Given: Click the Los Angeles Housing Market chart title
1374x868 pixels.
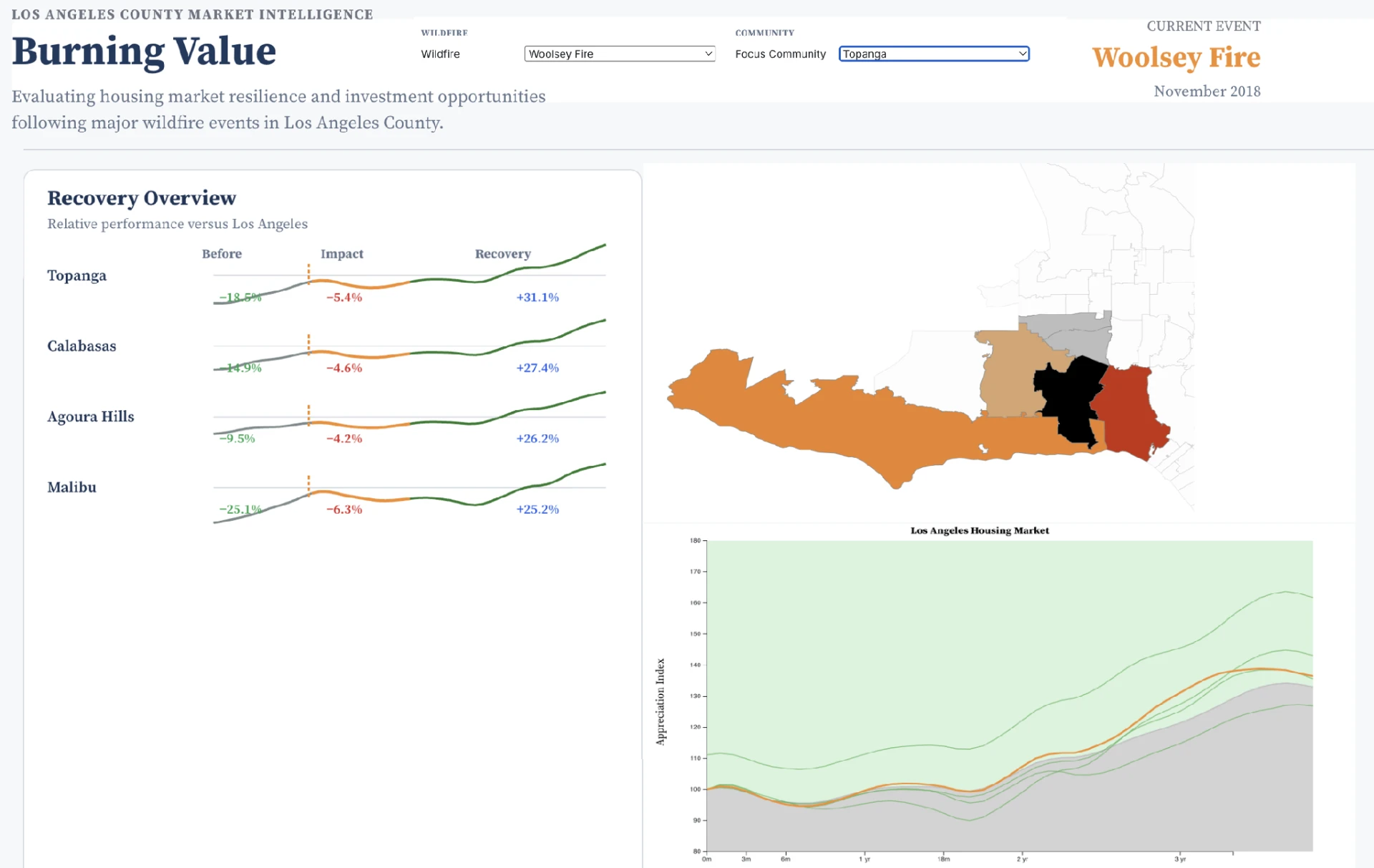Looking at the screenshot, I should (x=980, y=530).
